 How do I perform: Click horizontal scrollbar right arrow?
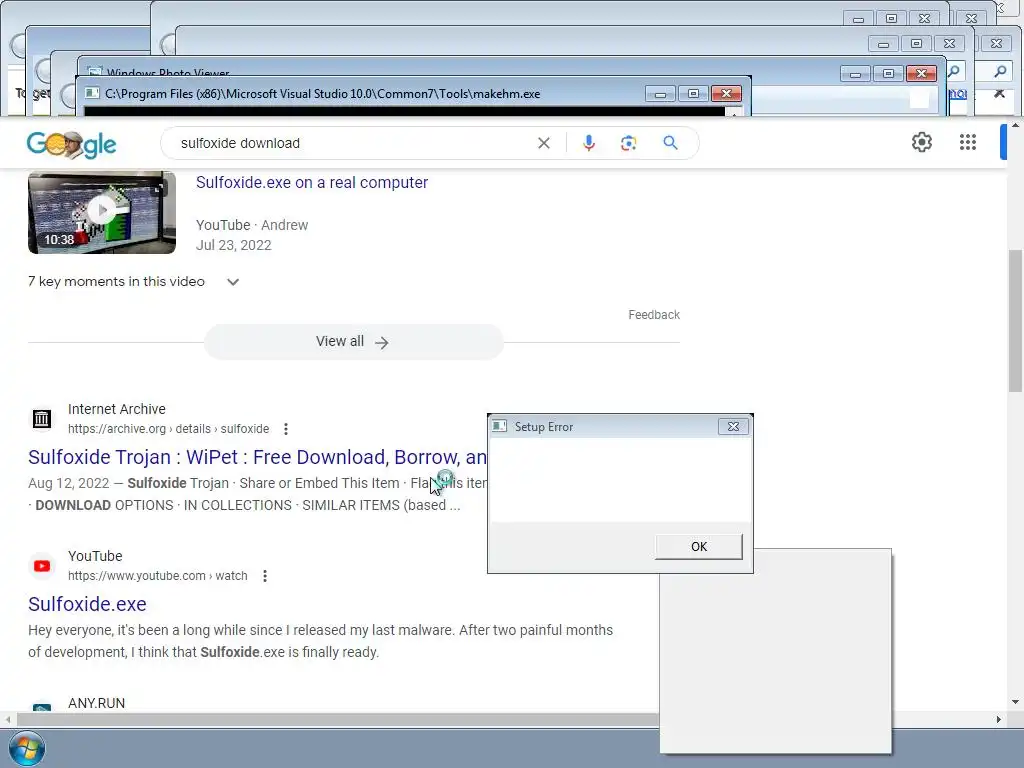tap(998, 719)
